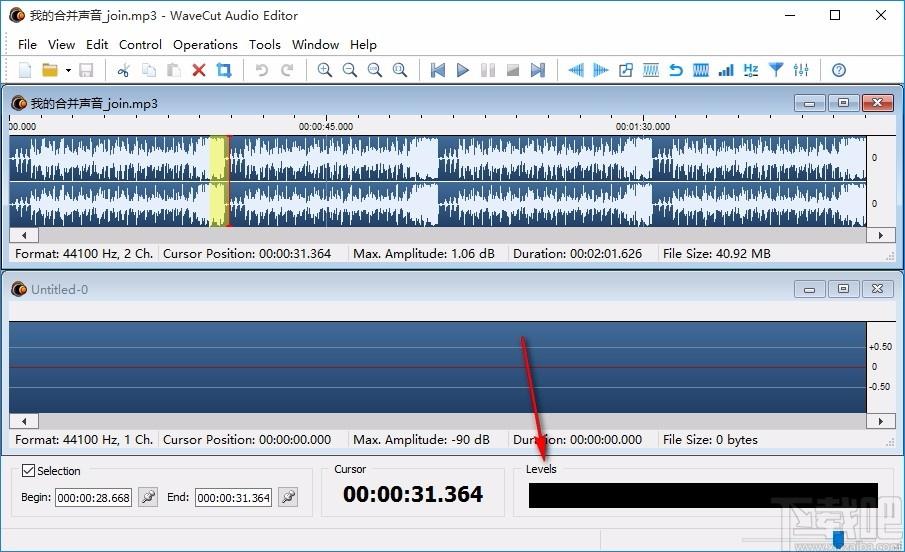905x552 pixels.
Task: Jump to the start of track
Action: click(437, 70)
